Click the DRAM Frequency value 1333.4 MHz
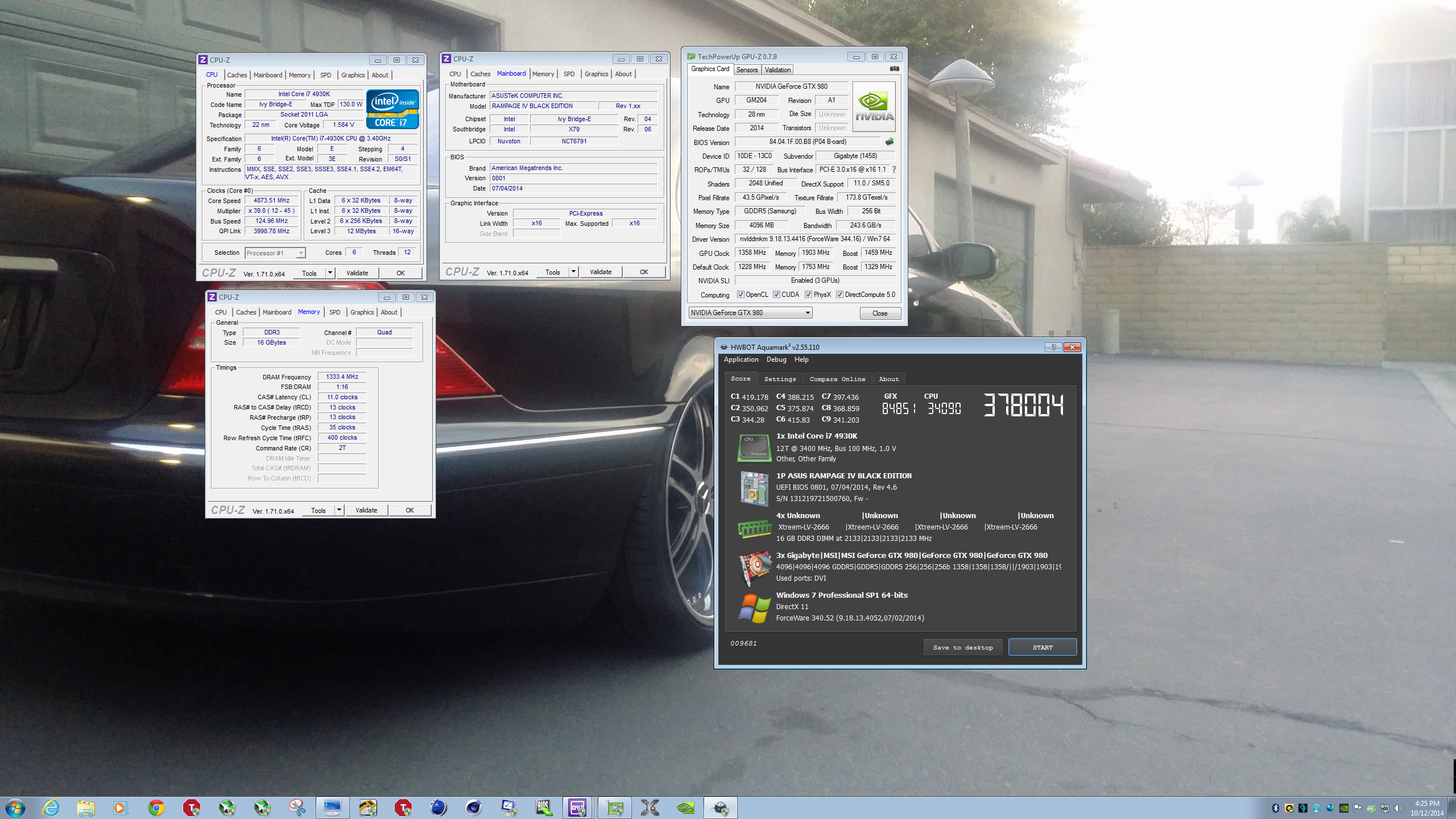 click(x=342, y=377)
